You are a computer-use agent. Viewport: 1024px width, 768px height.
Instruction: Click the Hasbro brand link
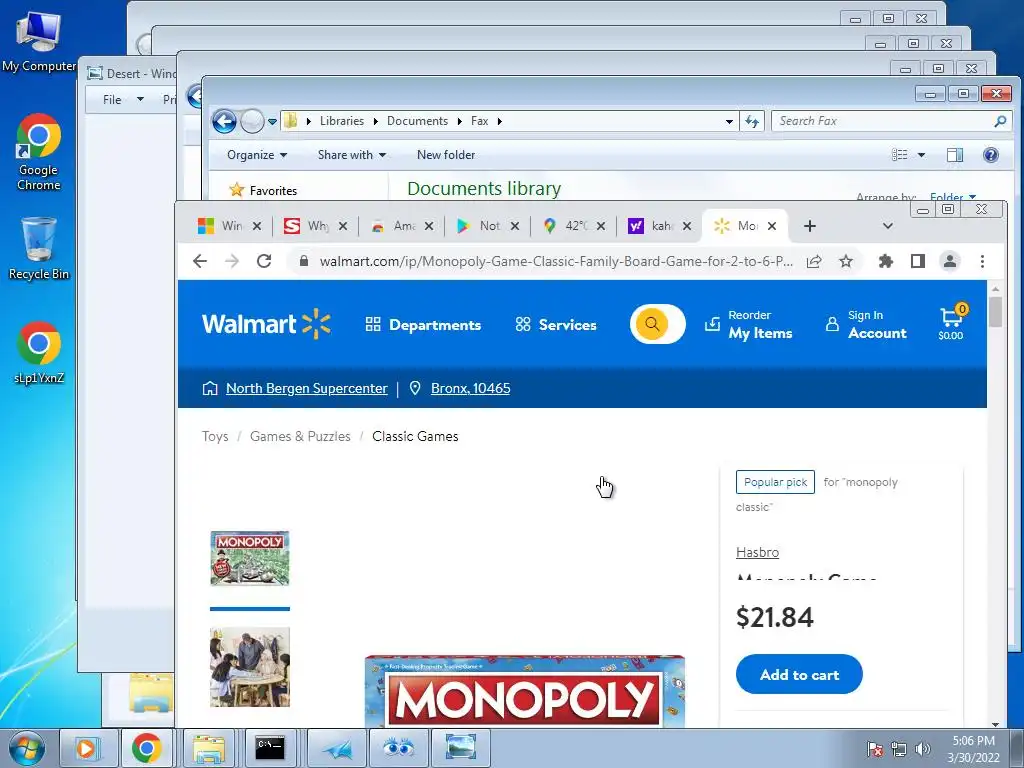(757, 552)
